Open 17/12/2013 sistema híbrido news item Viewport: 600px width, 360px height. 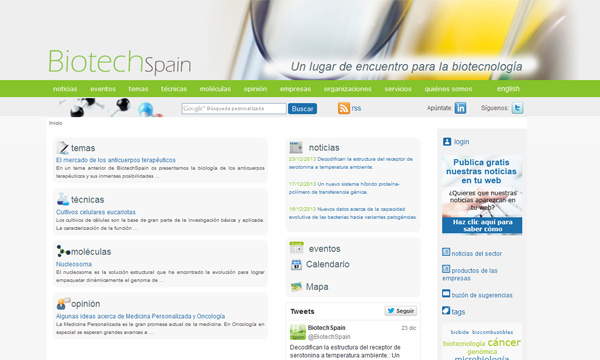344,188
